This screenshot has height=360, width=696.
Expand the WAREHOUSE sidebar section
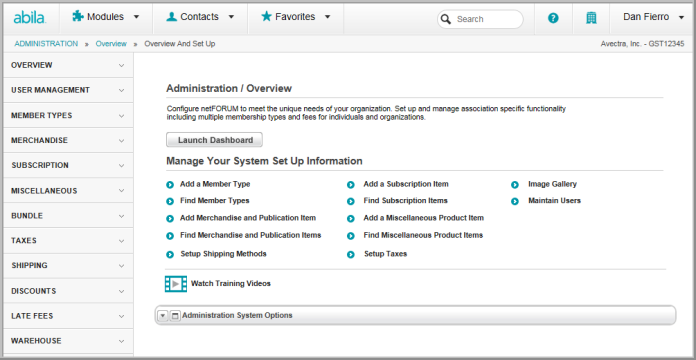(x=68, y=341)
